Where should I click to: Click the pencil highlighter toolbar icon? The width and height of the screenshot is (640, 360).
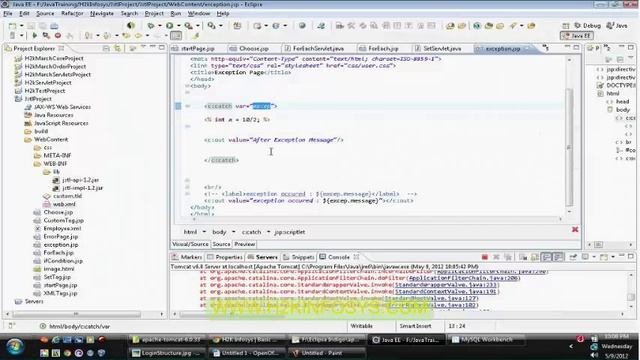(196, 36)
